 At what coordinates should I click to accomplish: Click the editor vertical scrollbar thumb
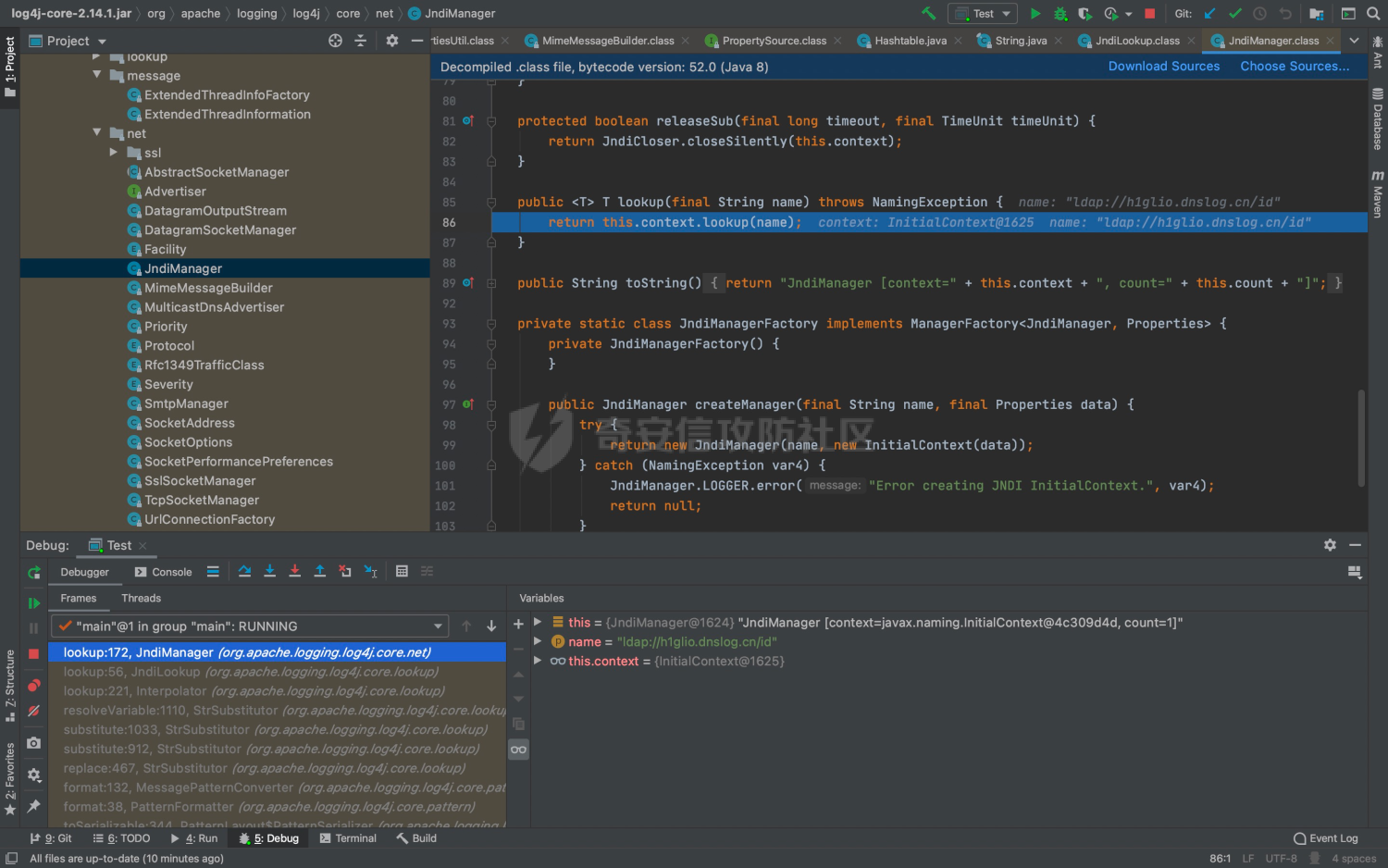click(1360, 437)
